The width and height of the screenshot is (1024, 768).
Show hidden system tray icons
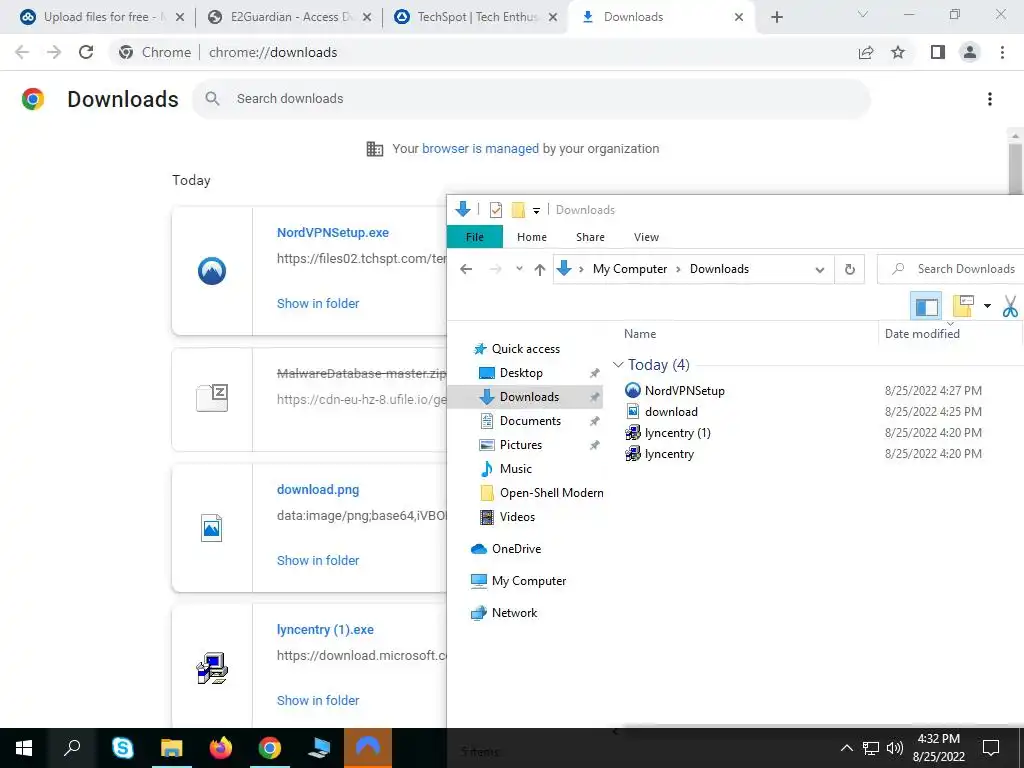click(846, 748)
